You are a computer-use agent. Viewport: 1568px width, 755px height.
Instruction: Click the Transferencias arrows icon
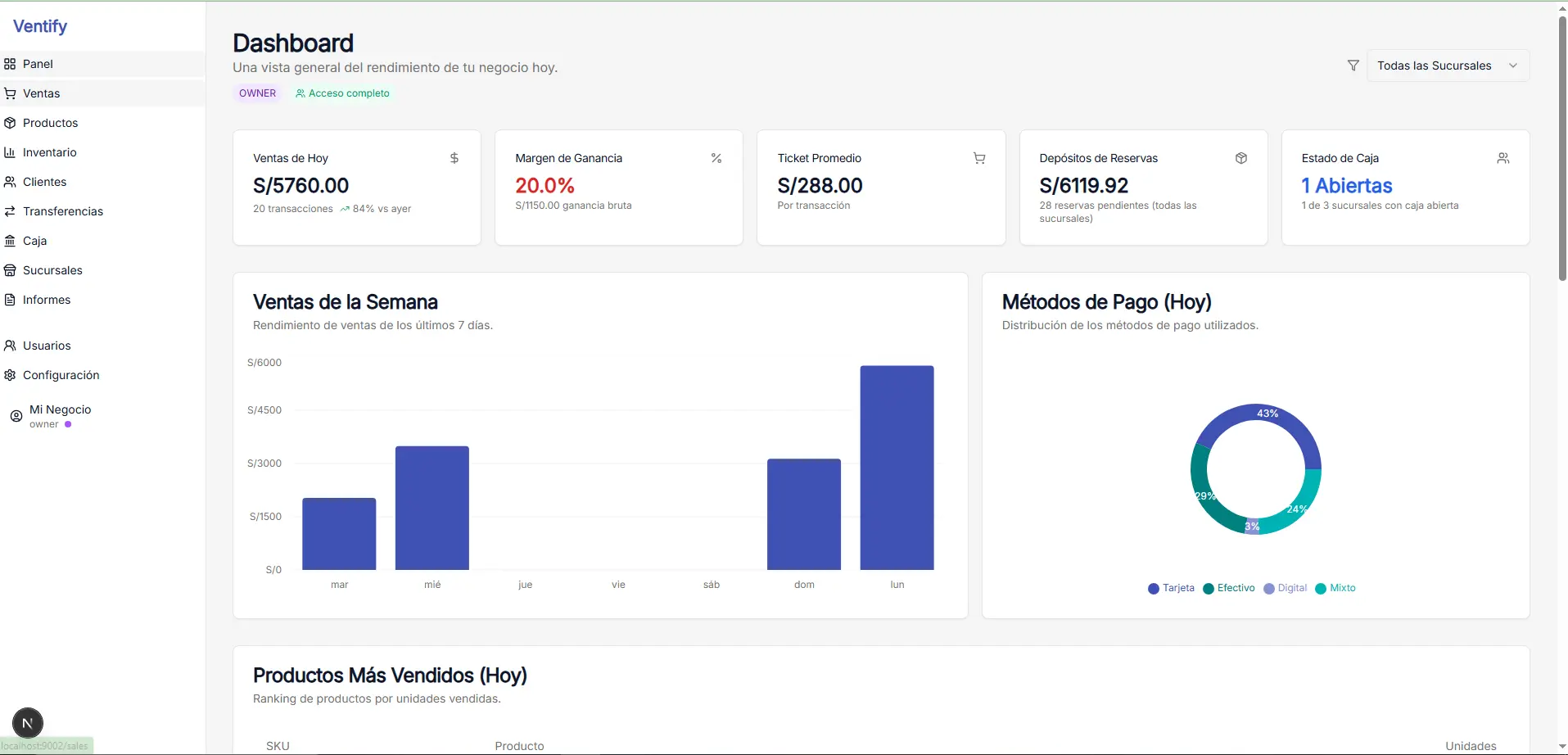pos(10,211)
